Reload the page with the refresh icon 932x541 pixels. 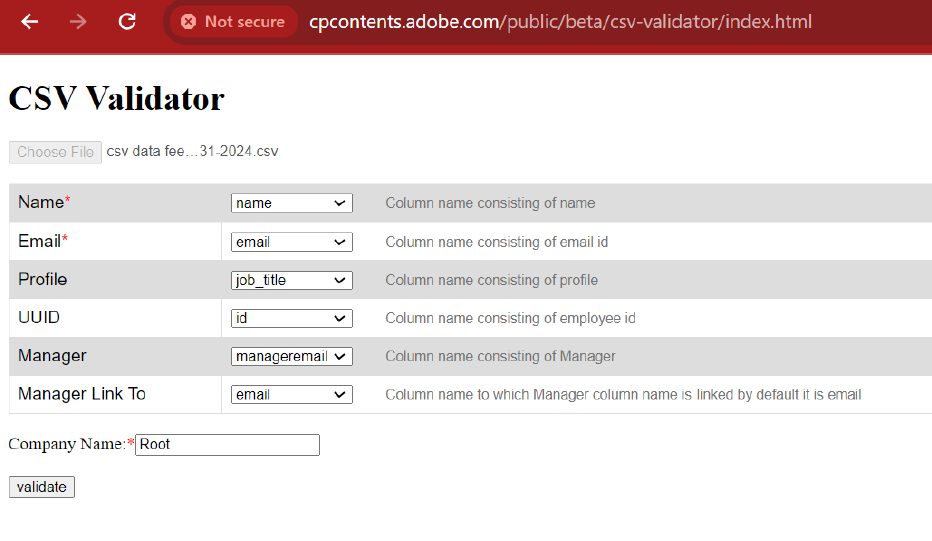click(x=127, y=22)
